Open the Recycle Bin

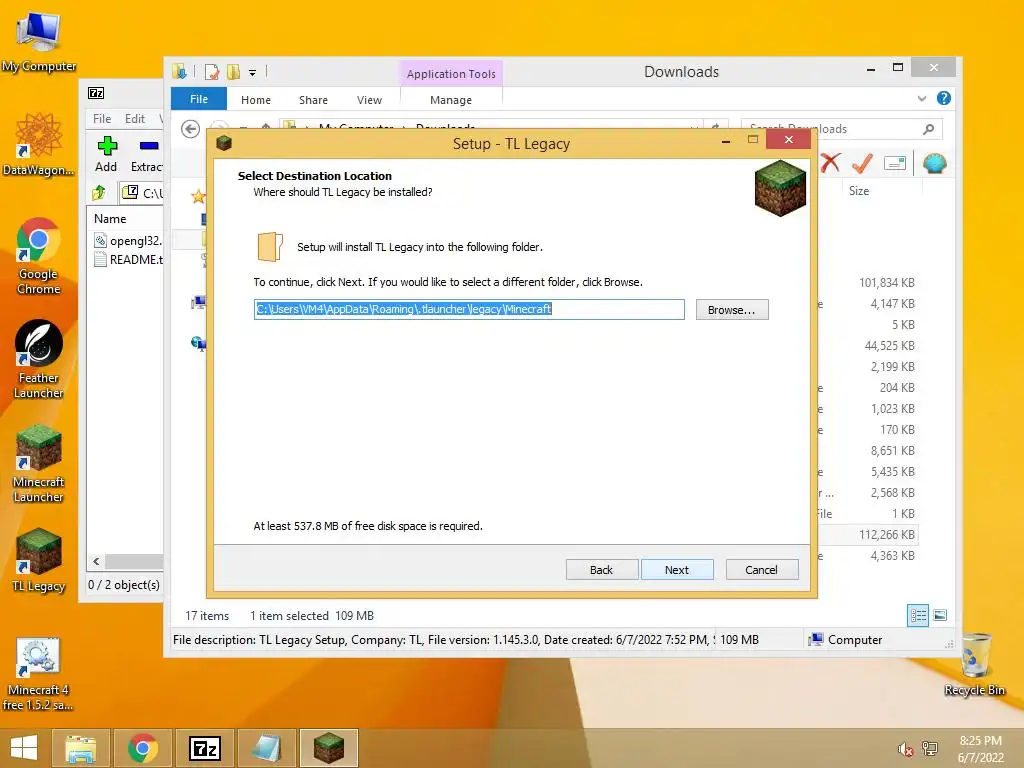point(975,664)
